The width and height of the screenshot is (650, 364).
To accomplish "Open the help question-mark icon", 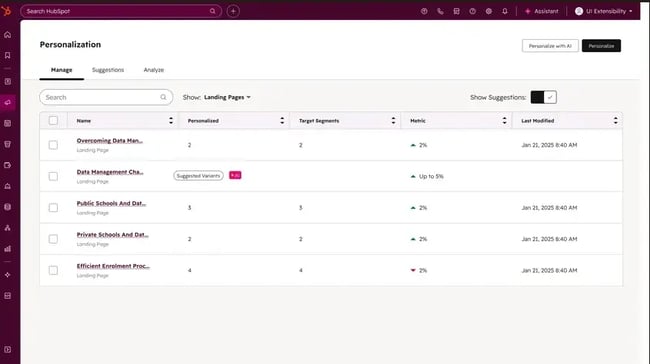I will tap(473, 11).
